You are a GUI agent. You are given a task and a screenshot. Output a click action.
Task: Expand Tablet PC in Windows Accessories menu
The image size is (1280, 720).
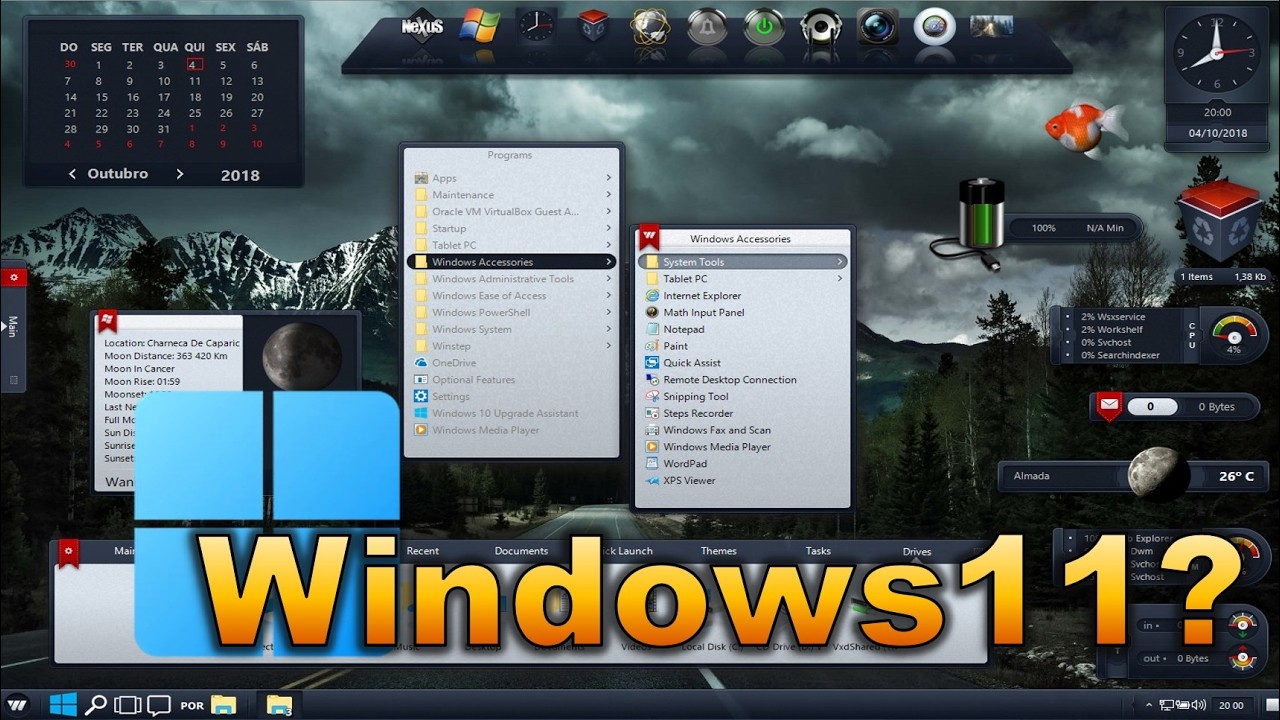tap(743, 279)
